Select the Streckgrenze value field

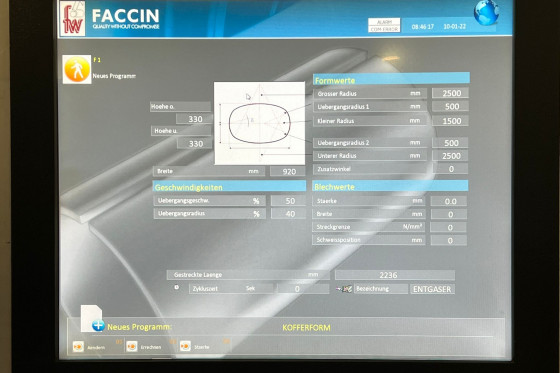click(449, 227)
